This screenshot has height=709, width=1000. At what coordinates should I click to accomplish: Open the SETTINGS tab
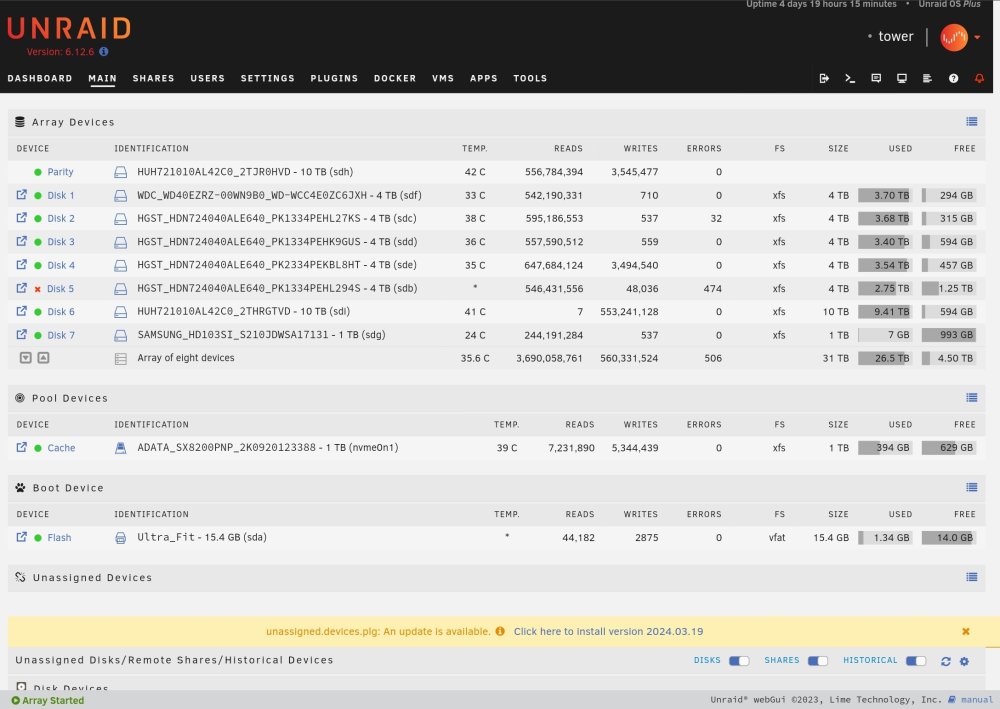tap(267, 78)
